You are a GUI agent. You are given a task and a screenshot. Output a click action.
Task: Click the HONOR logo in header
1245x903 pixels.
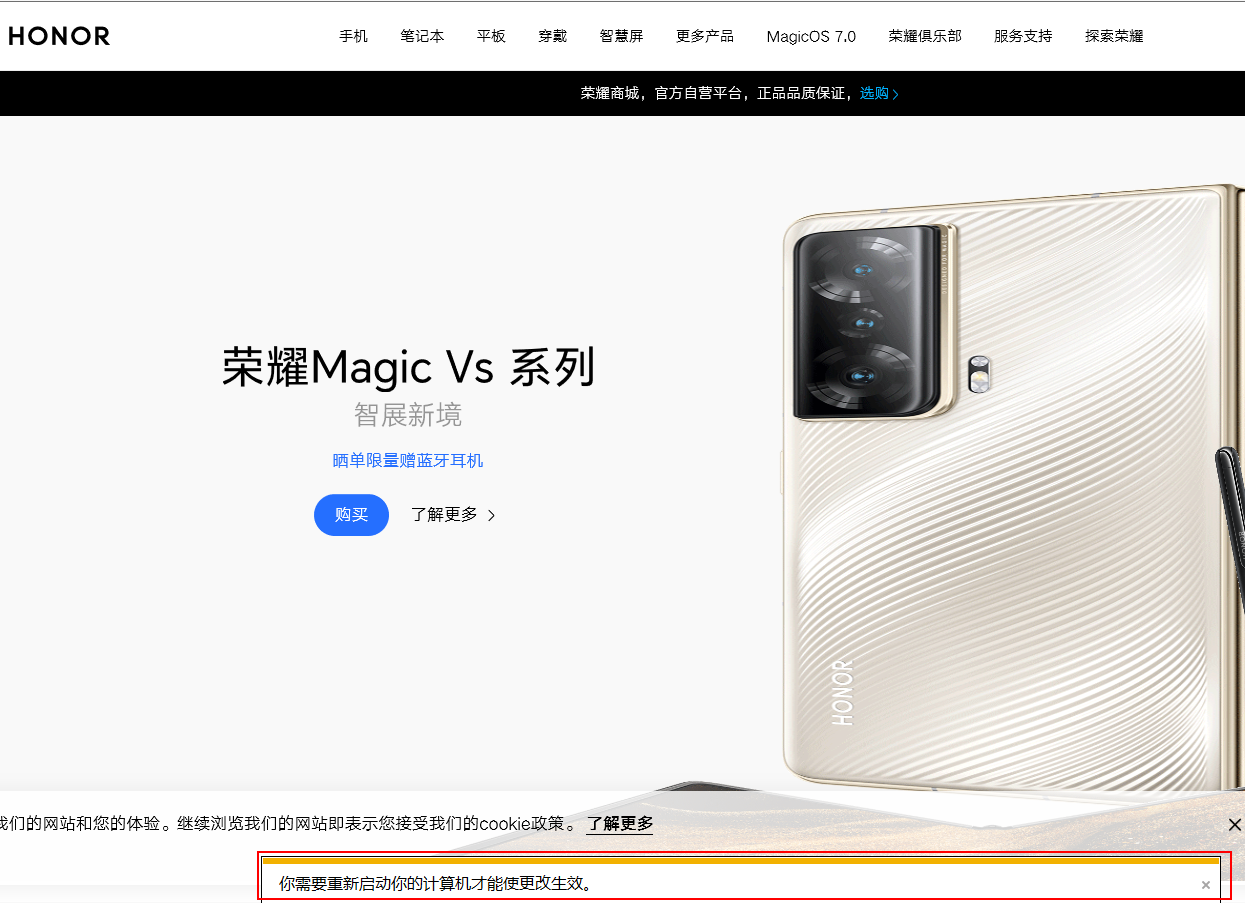coord(59,36)
